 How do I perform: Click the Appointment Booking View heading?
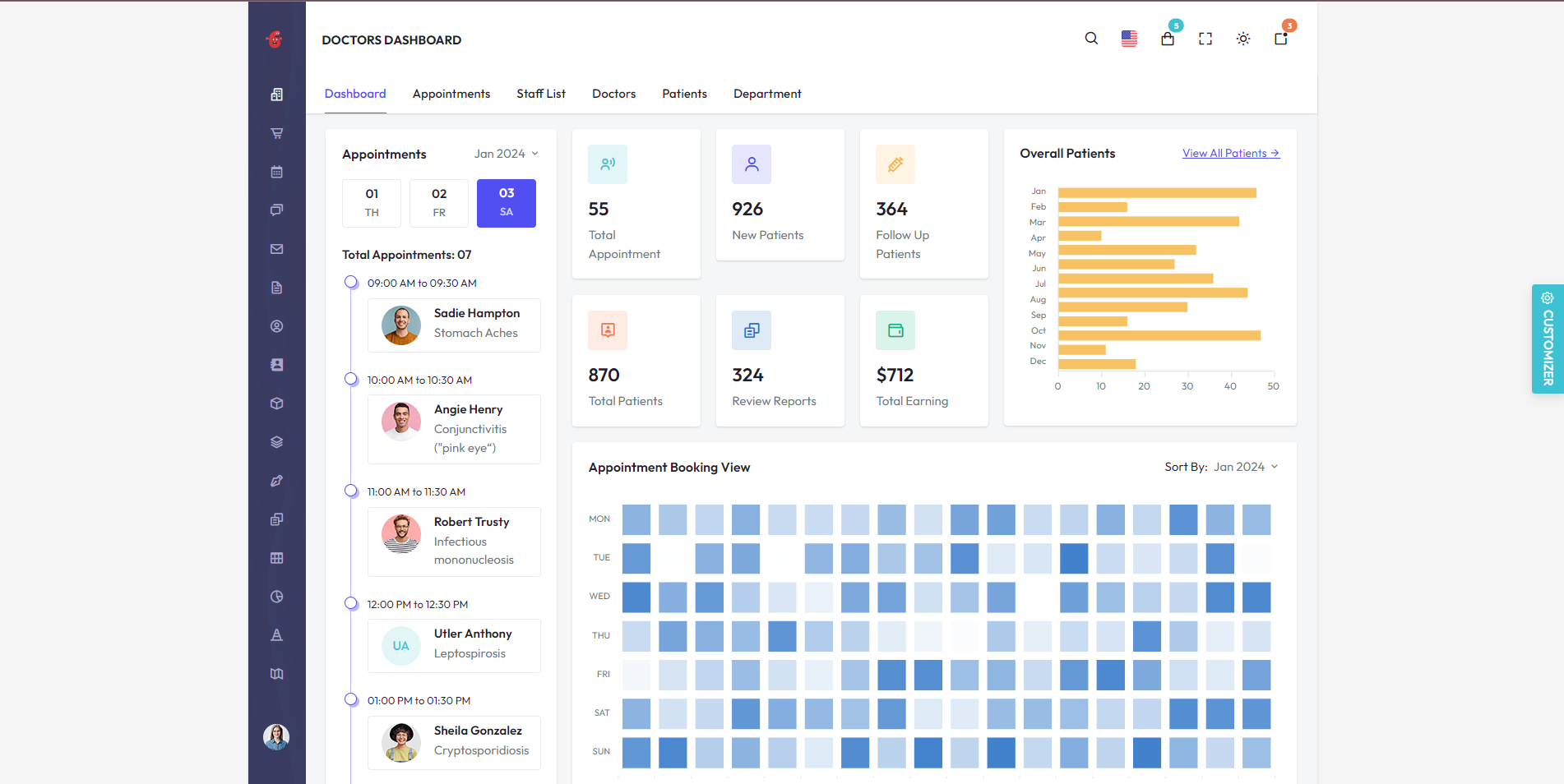(x=669, y=468)
